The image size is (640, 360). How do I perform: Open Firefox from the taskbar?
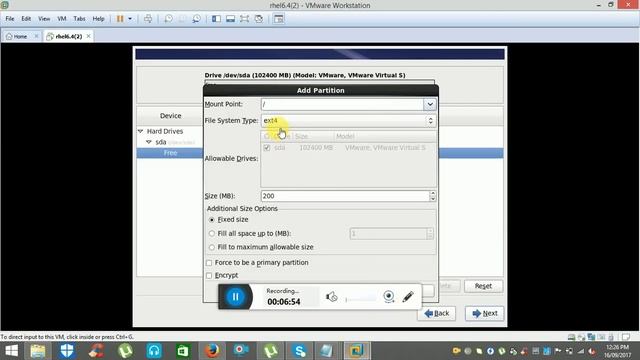[212, 351]
